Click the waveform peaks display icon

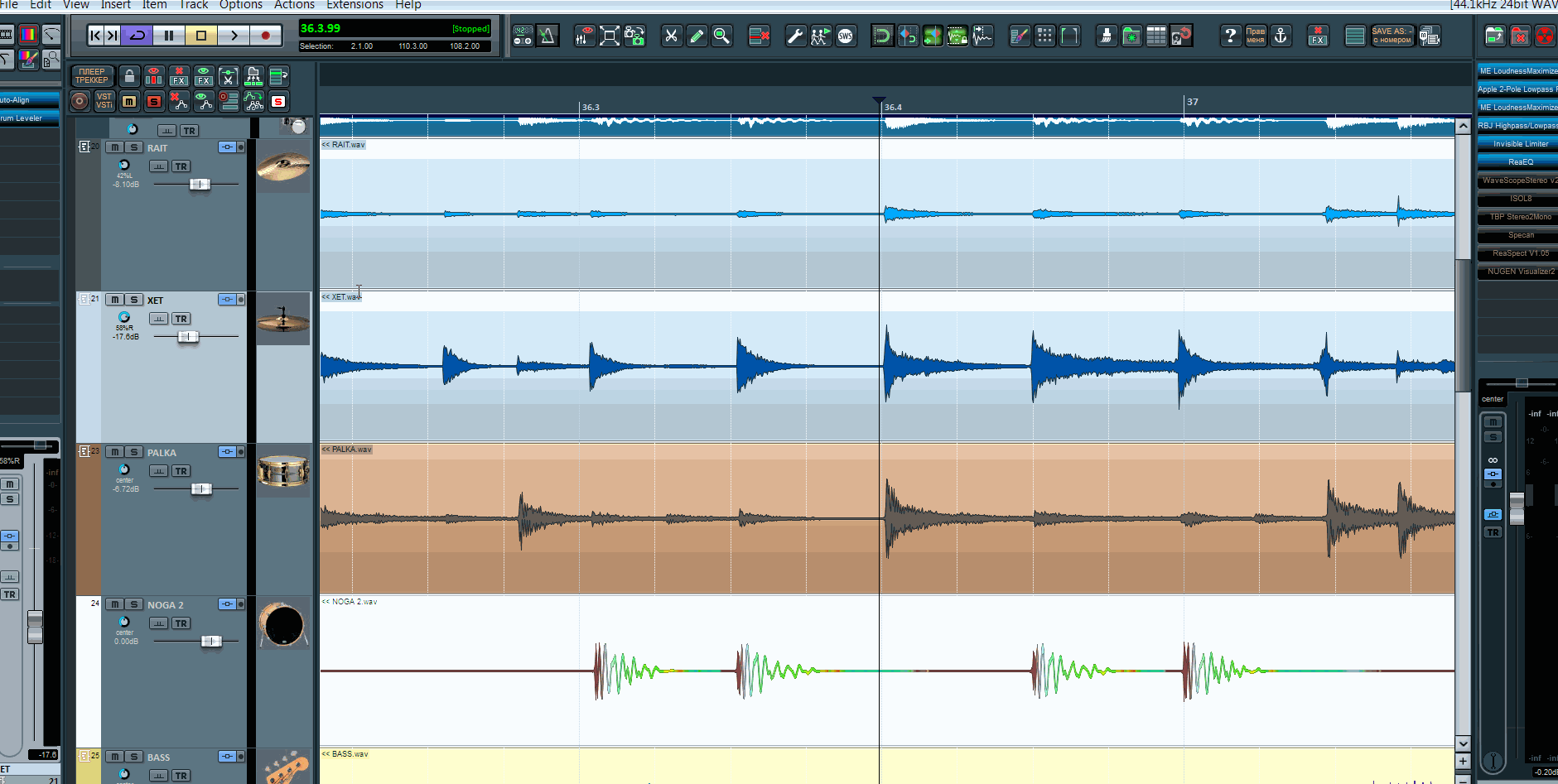click(982, 36)
